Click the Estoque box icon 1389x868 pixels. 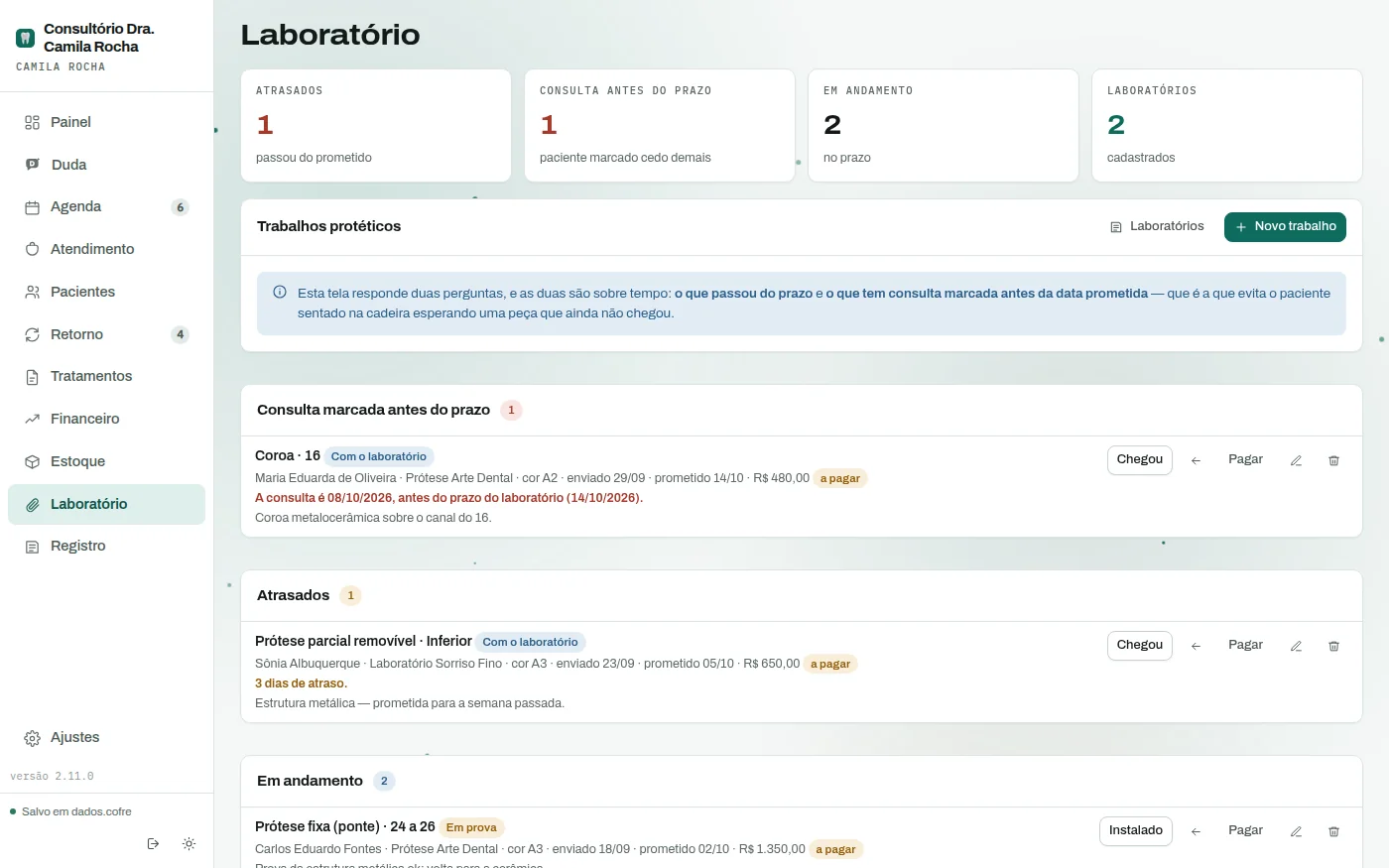[32, 461]
